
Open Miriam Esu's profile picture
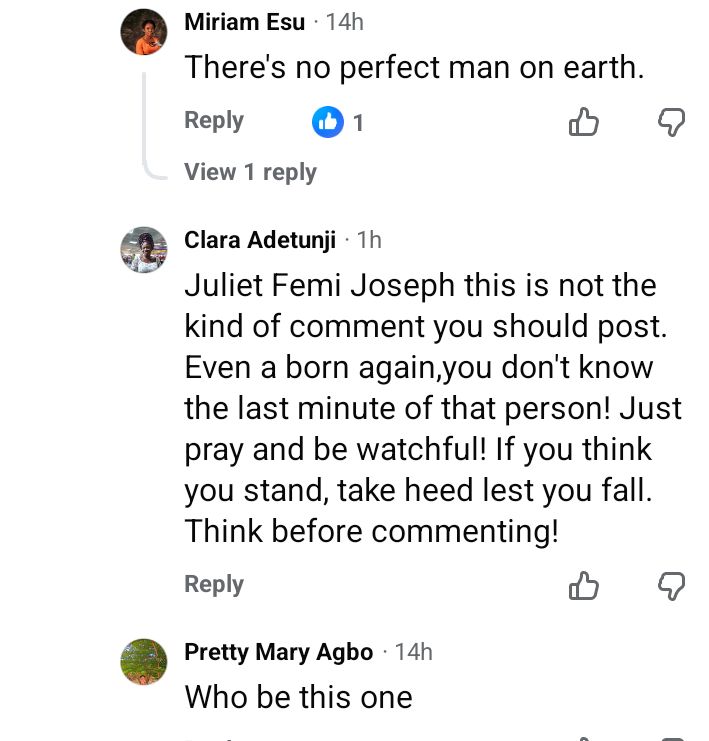[x=143, y=32]
